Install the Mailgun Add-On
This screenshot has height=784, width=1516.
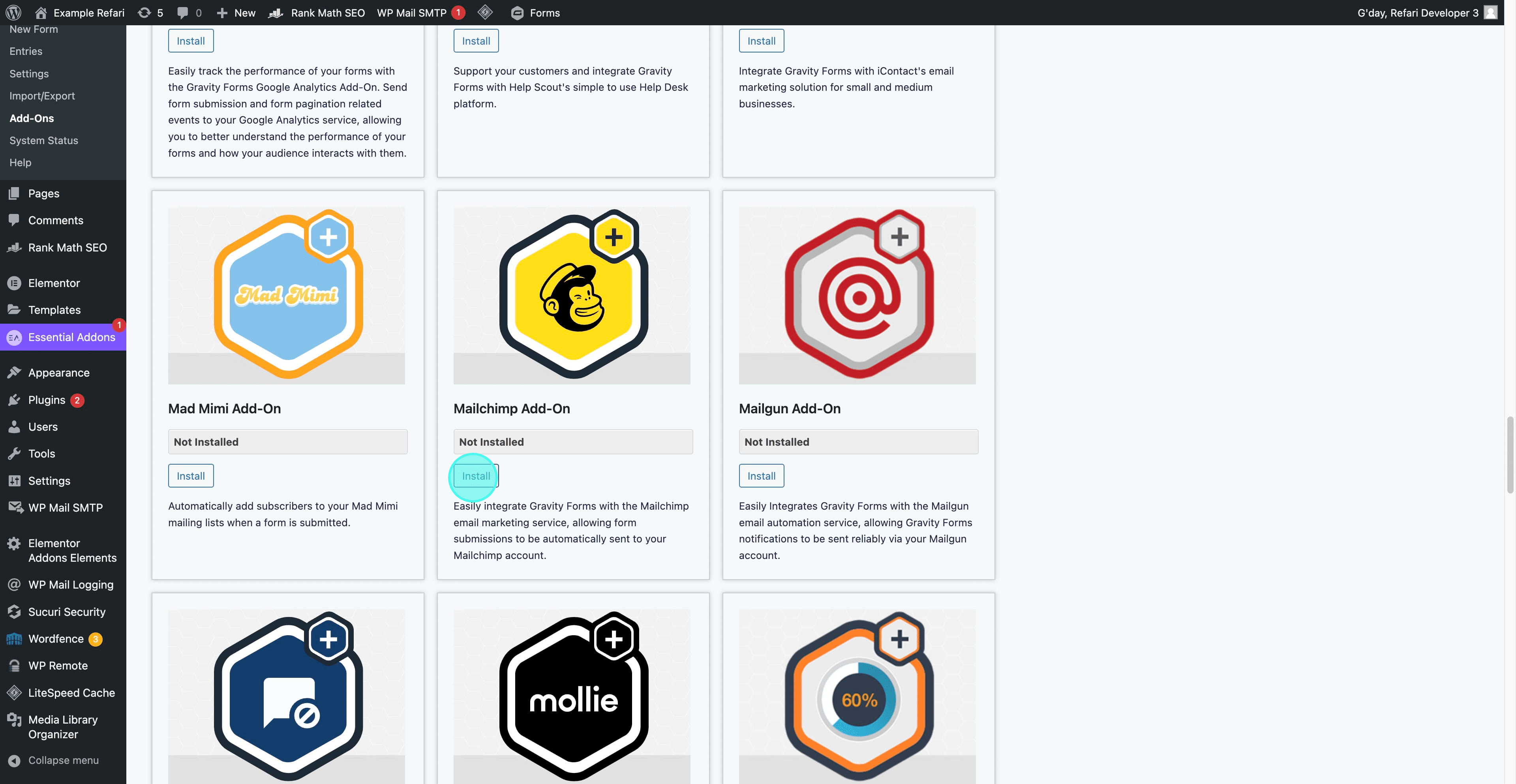point(762,476)
